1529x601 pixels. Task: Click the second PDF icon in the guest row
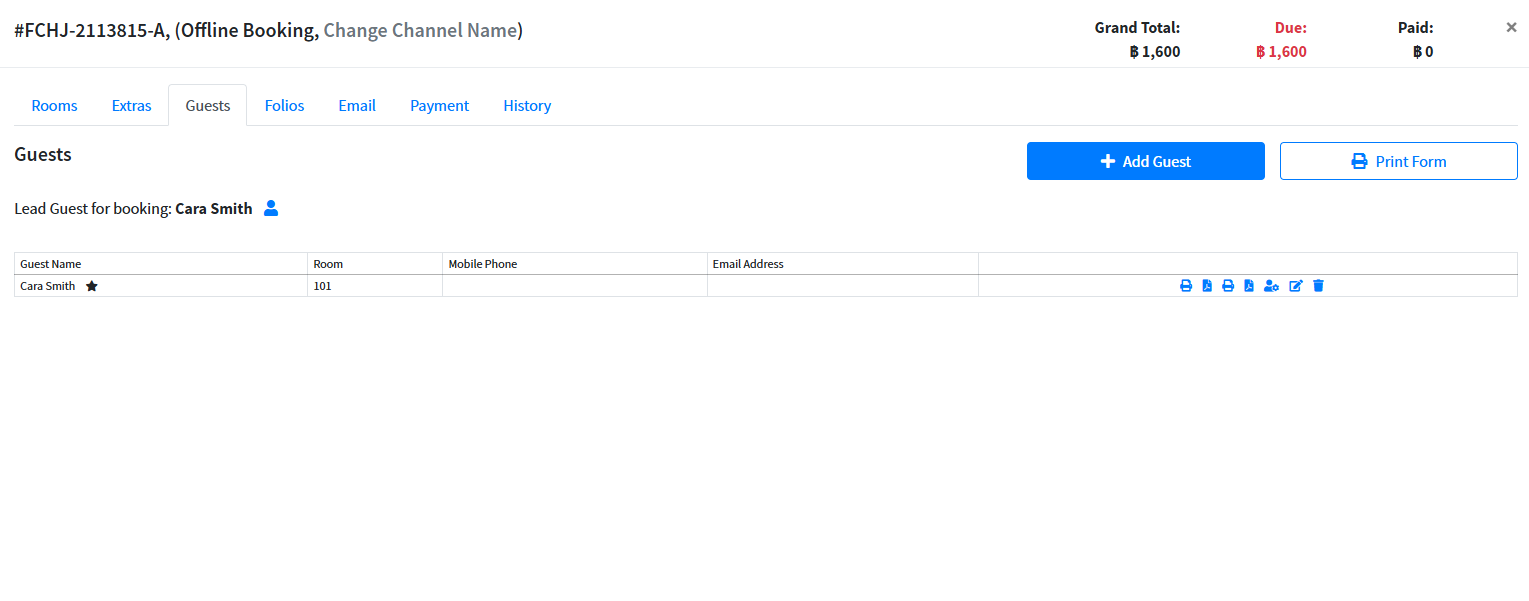pyautogui.click(x=1249, y=286)
